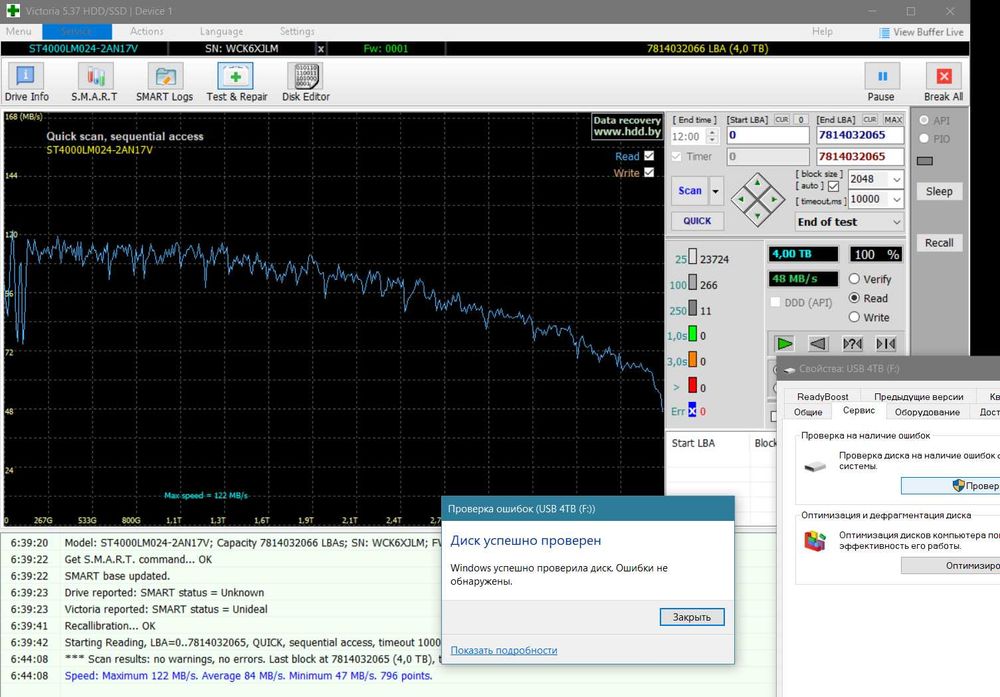1000x697 pixels.
Task: Expand the block size 2048 dropdown
Action: click(x=895, y=180)
